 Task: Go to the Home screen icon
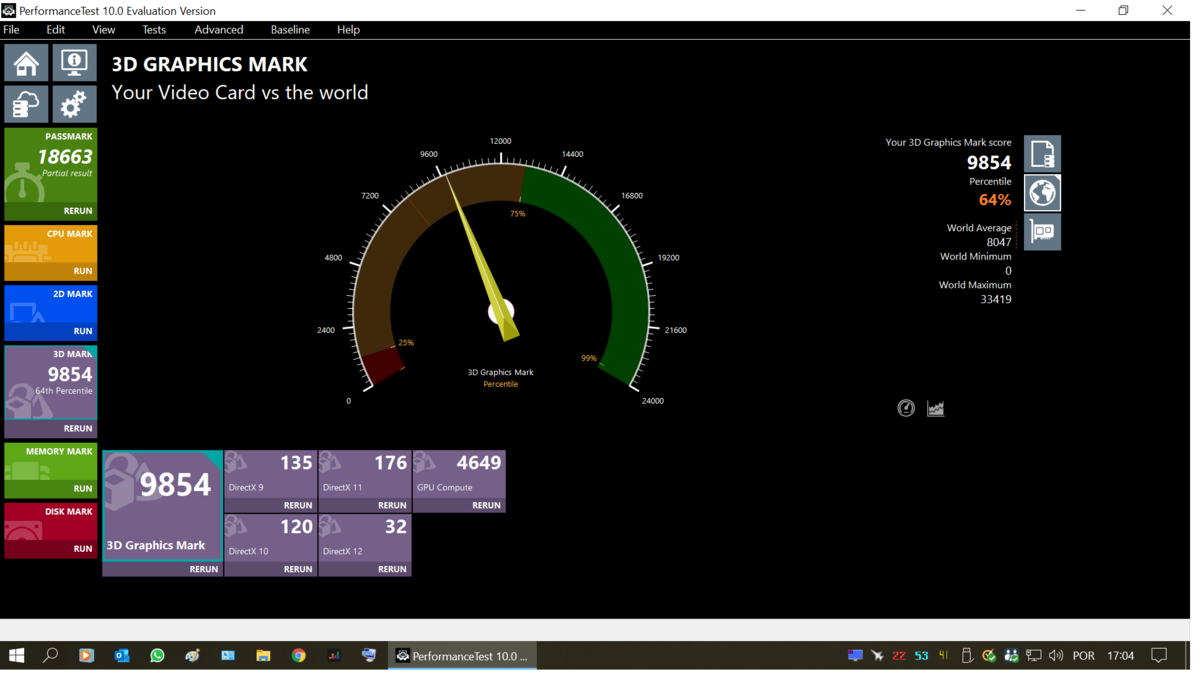click(x=26, y=63)
